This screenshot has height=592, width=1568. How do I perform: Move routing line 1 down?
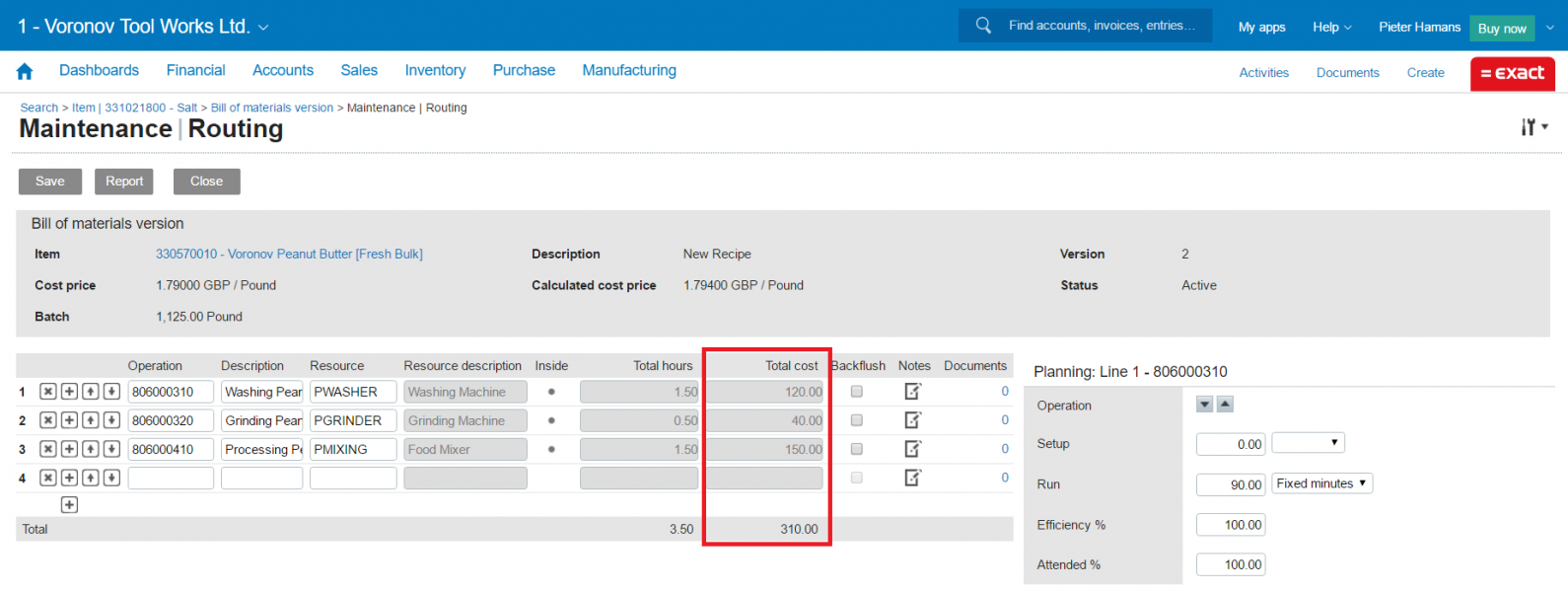coord(111,392)
